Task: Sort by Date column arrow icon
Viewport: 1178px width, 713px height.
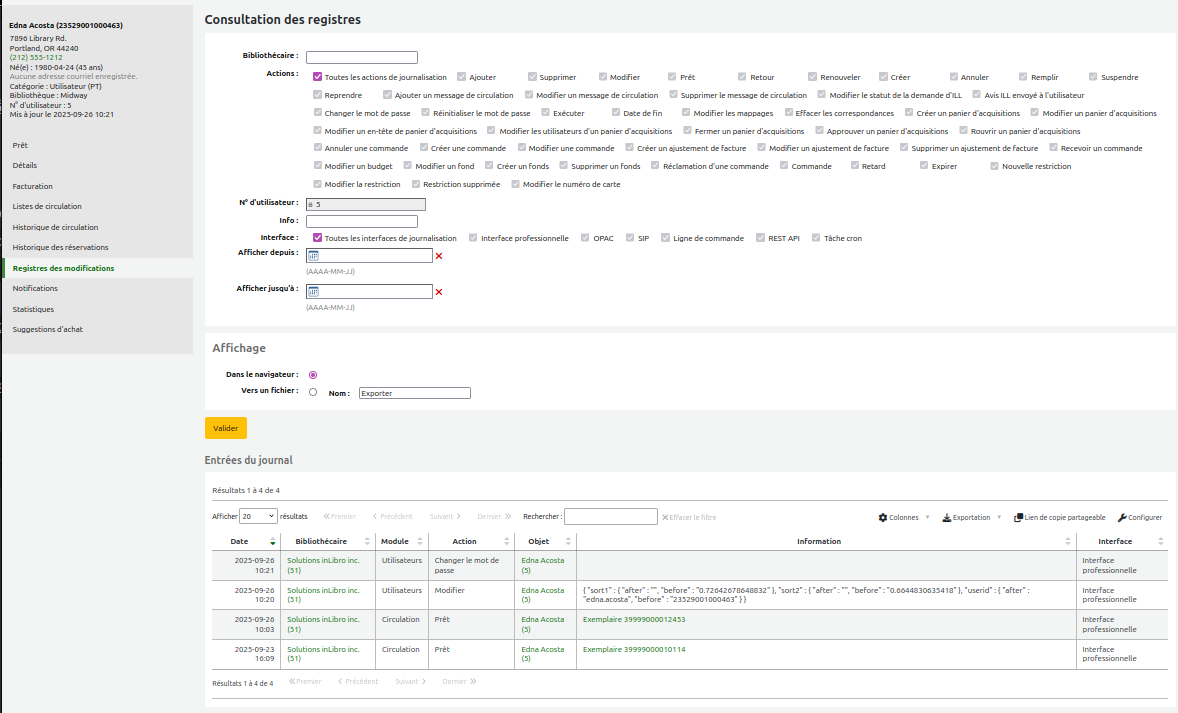Action: point(273,542)
